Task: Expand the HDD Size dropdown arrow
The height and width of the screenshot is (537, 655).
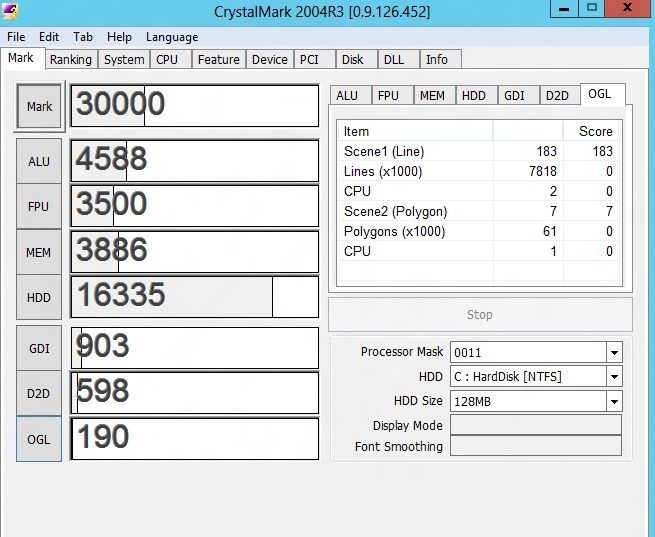Action: point(614,401)
